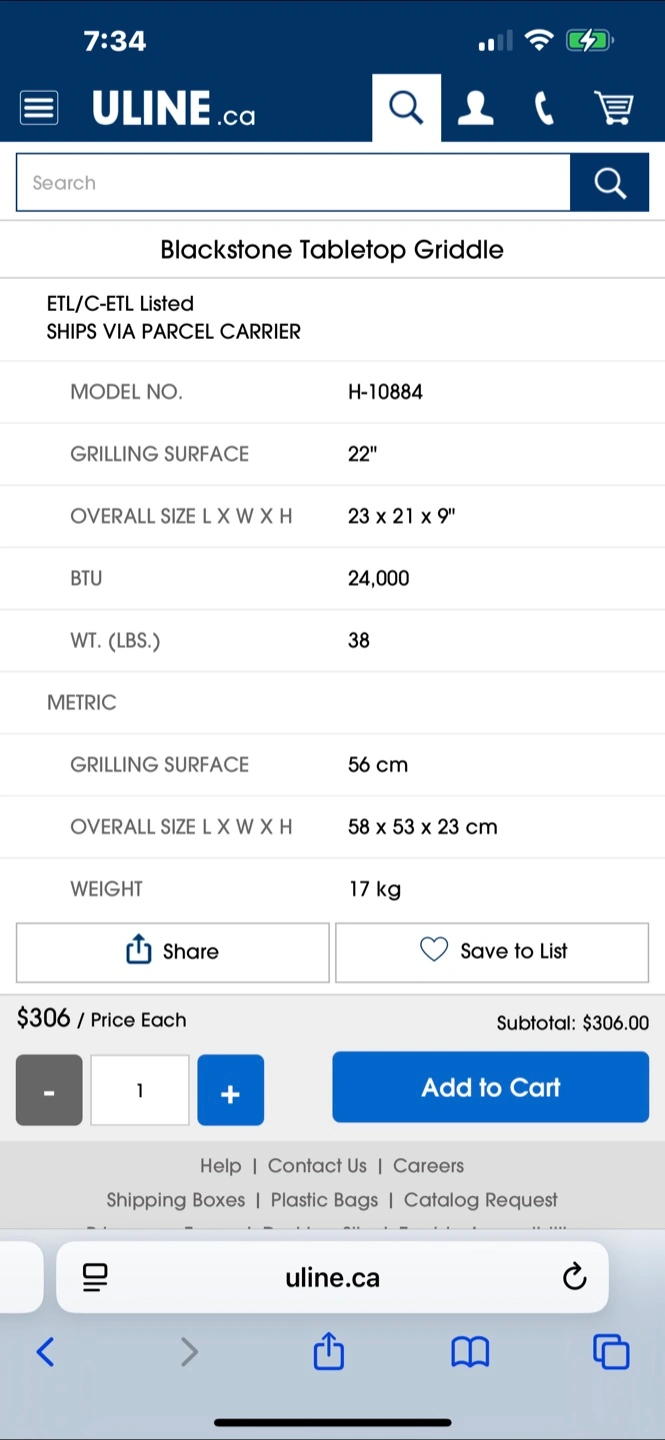Go back with Safari back arrow
Screen dimensions: 665x1440
[x=45, y=1352]
